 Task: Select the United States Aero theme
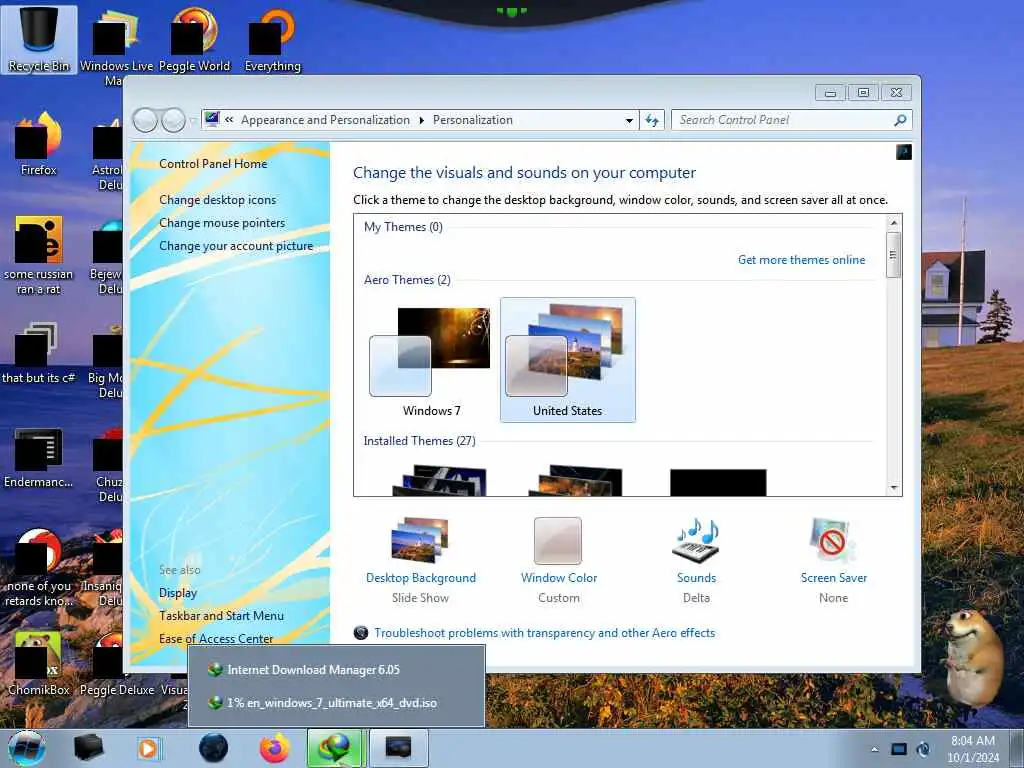click(x=568, y=360)
